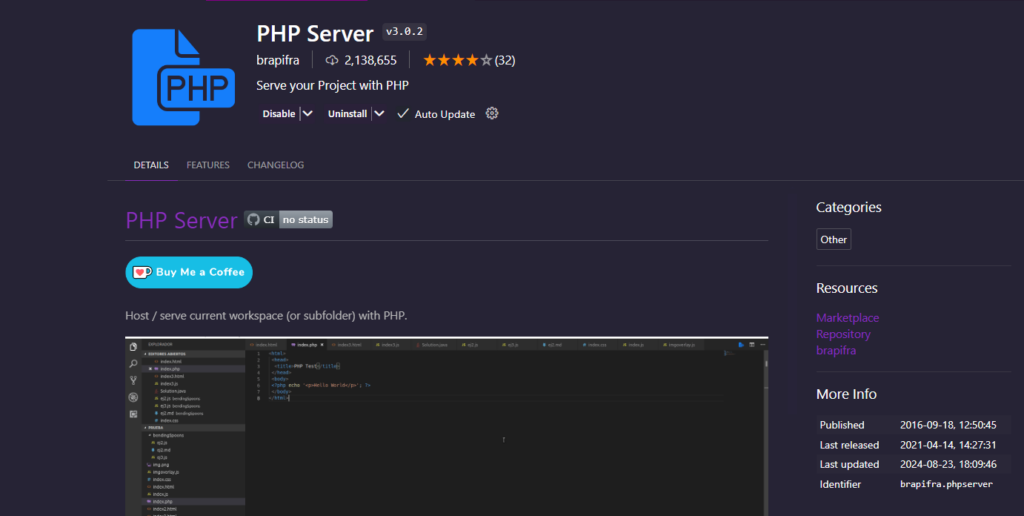The image size is (1024, 516).
Task: Click the Explorer icon in the demo screenshot
Action: [x=132, y=347]
